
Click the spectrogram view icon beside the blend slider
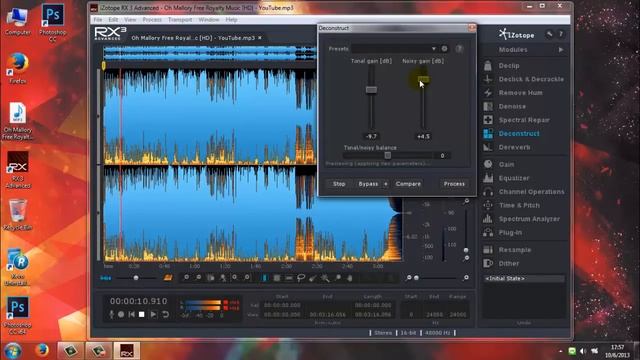pyautogui.click(x=168, y=278)
